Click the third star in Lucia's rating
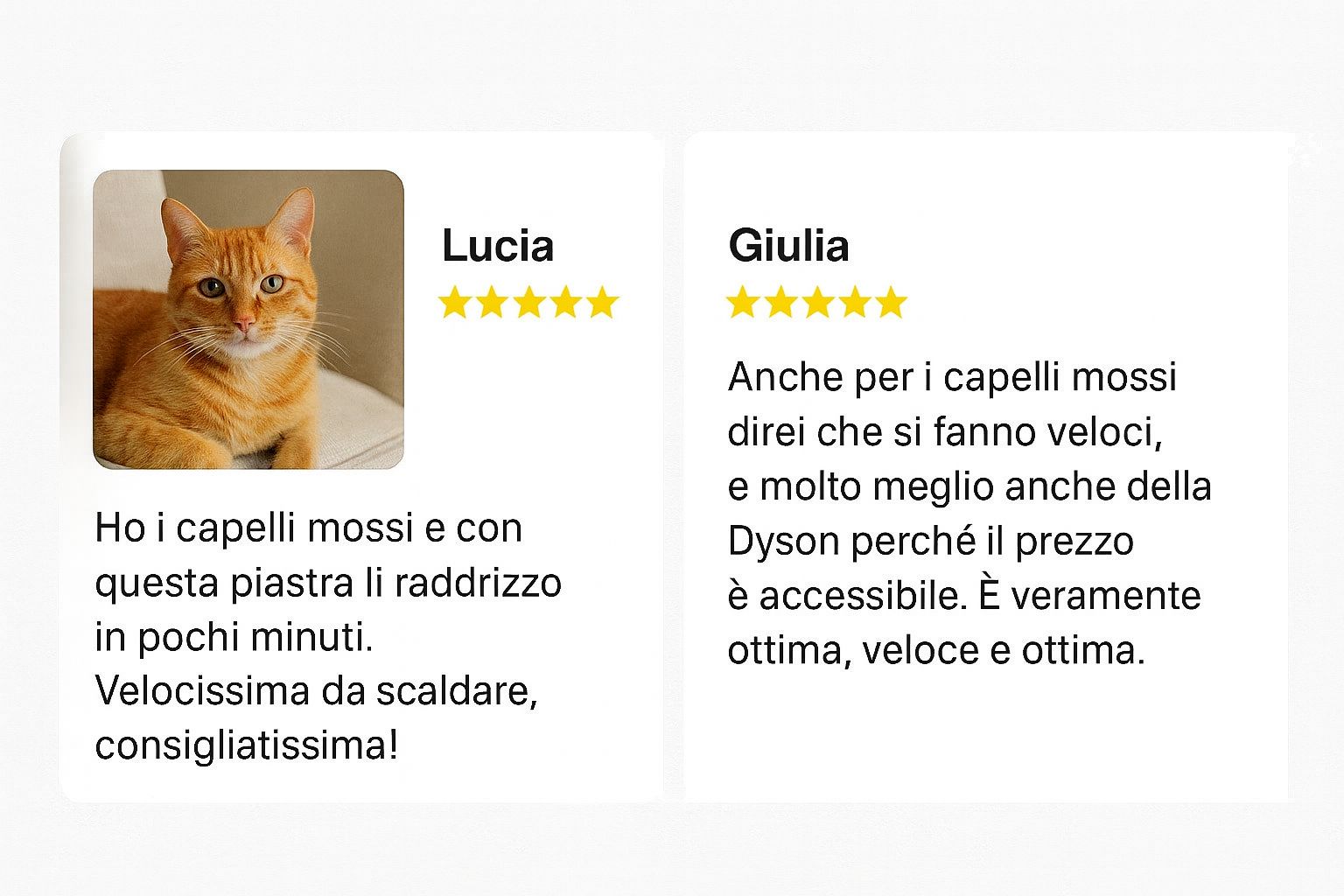 pos(528,303)
